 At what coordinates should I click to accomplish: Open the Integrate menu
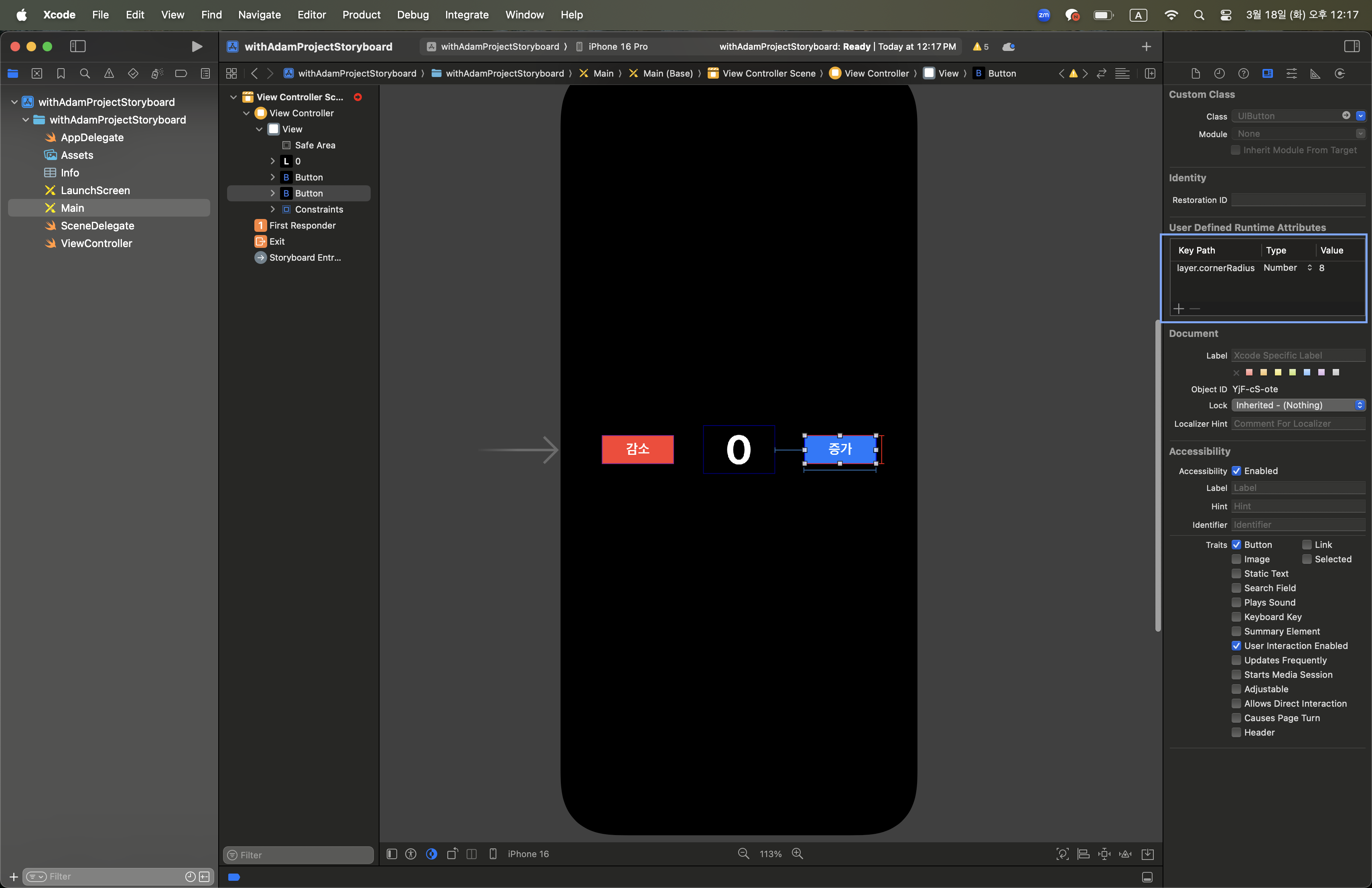point(467,15)
